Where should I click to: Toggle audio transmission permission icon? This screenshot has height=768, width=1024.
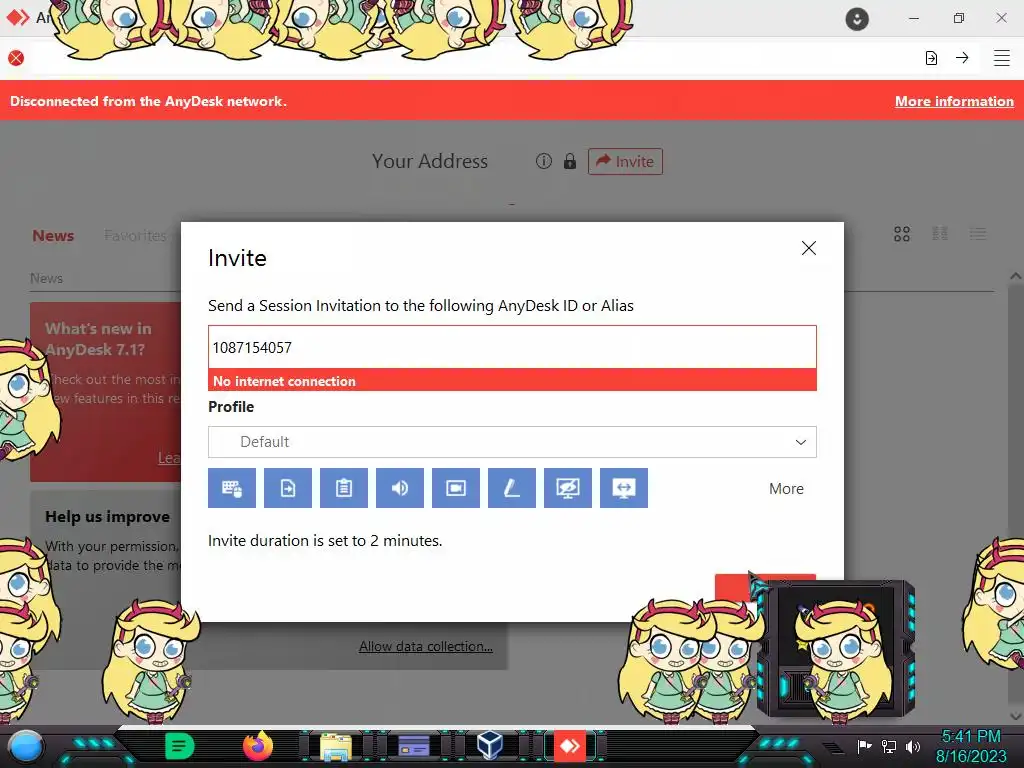[x=400, y=488]
